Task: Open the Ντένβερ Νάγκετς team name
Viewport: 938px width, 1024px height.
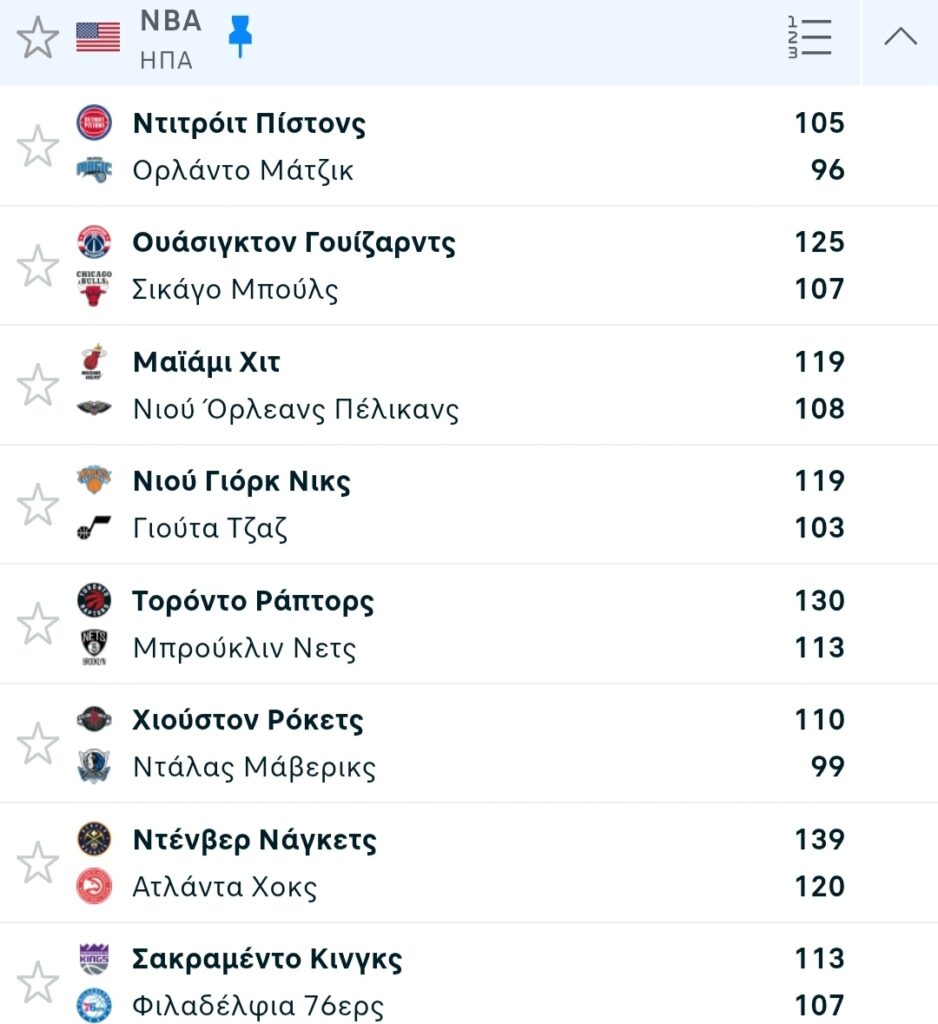Action: coord(254,840)
